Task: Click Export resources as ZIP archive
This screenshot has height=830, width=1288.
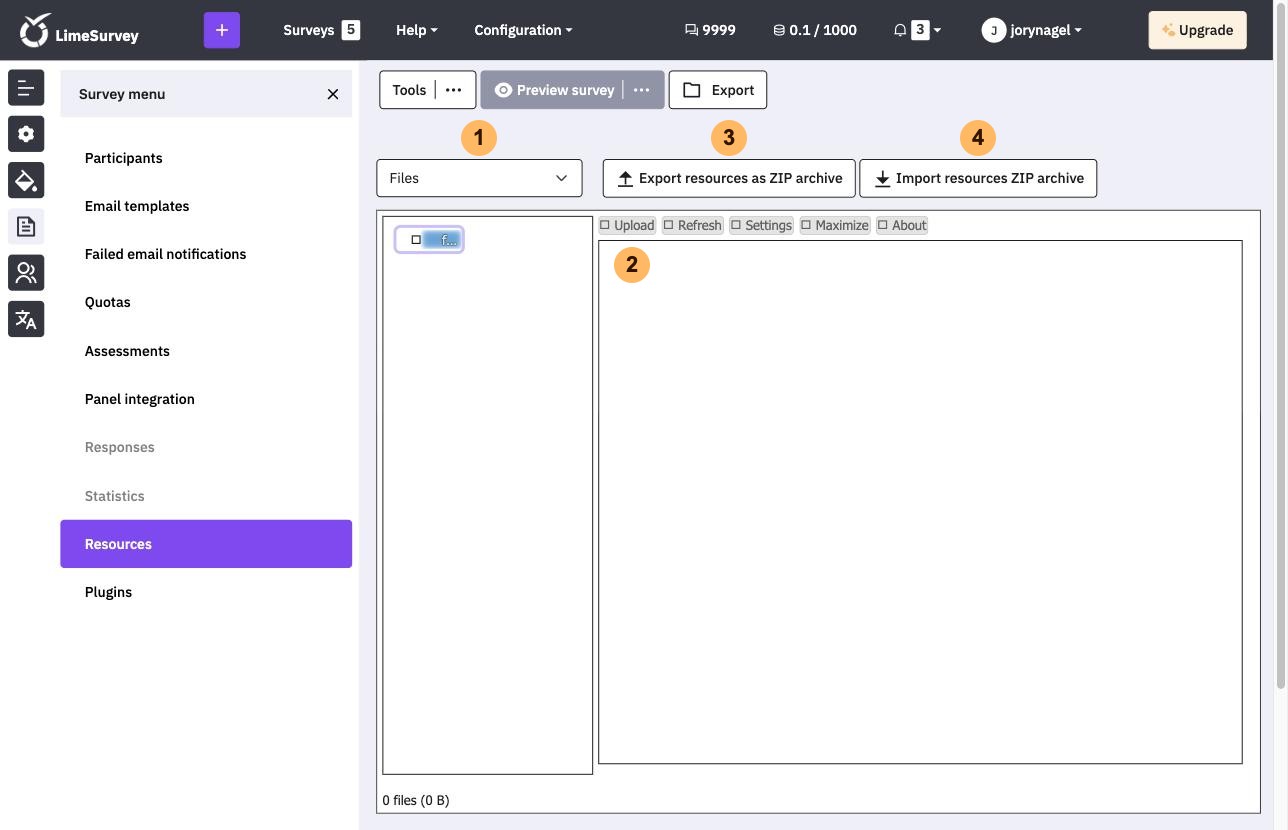Action: (729, 178)
